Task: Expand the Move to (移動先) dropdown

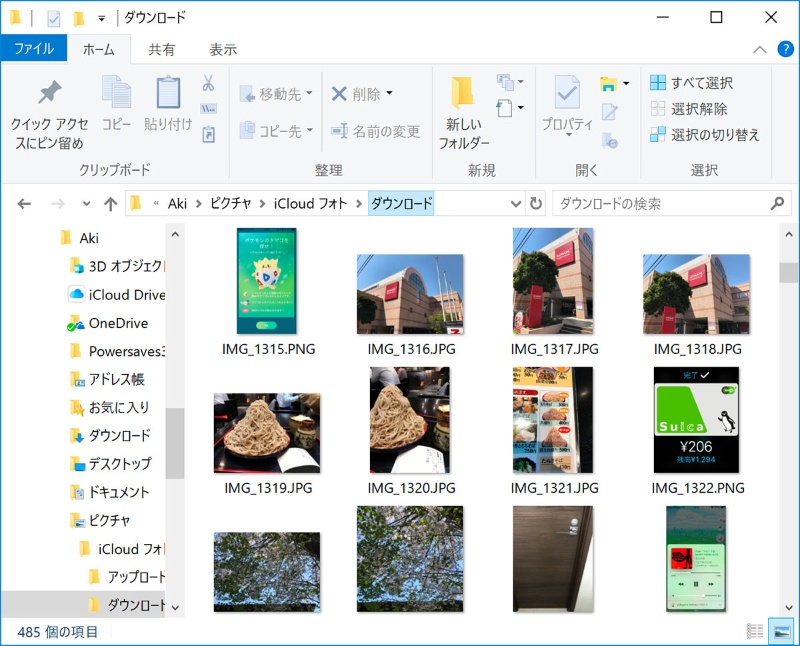Action: pyautogui.click(x=309, y=94)
